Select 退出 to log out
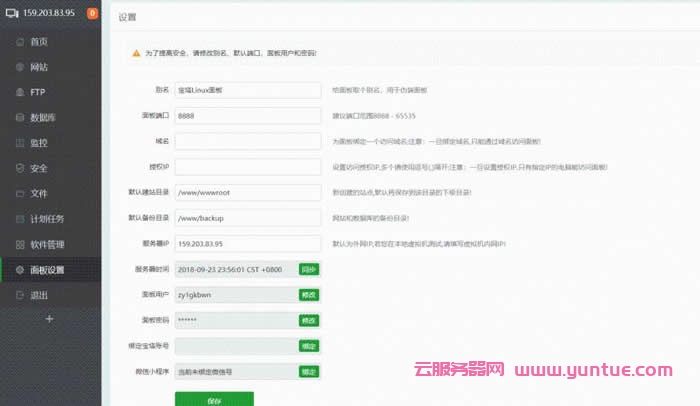This screenshot has height=406, width=700. click(x=39, y=295)
